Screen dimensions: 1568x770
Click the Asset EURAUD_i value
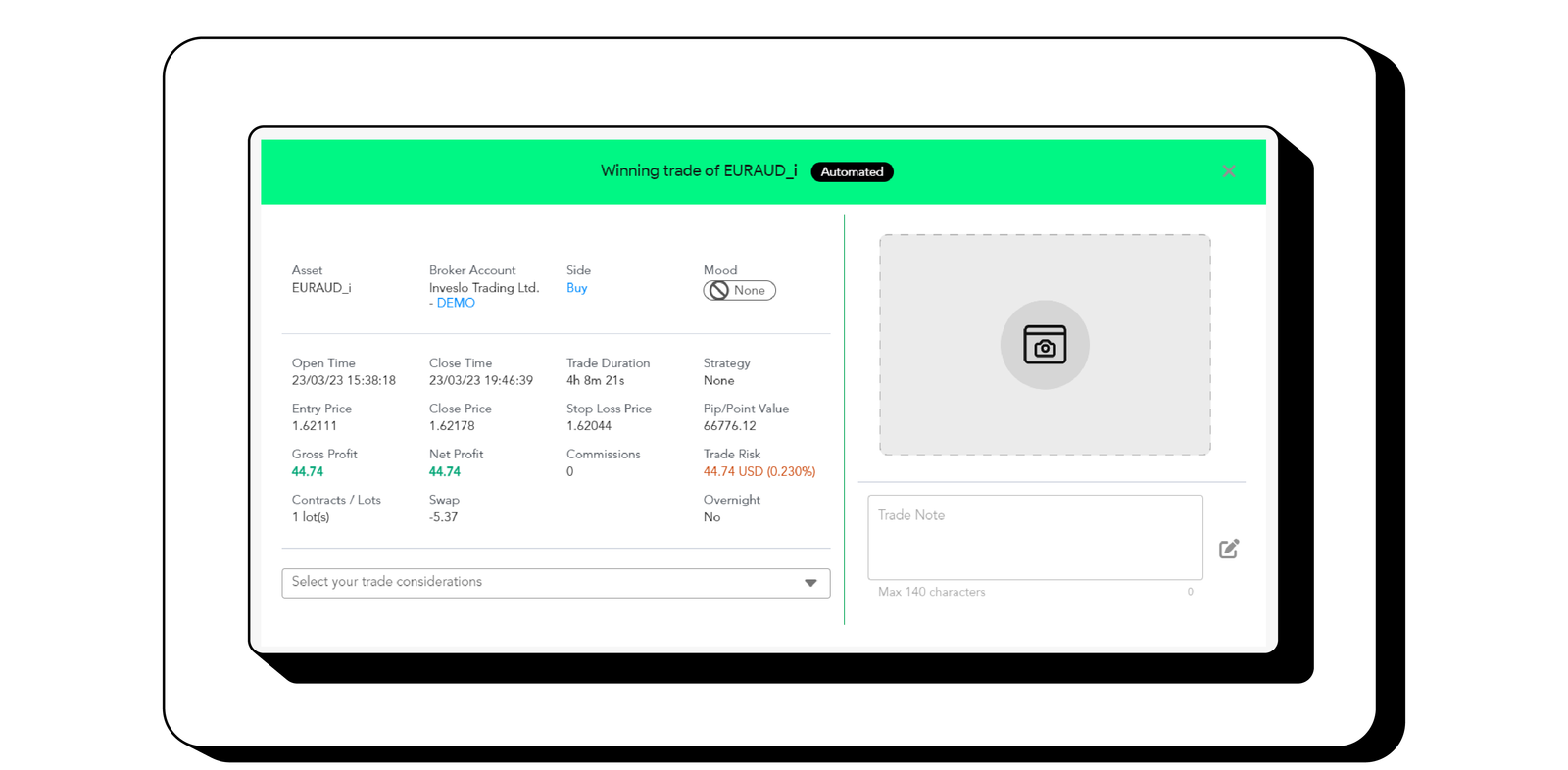320,288
